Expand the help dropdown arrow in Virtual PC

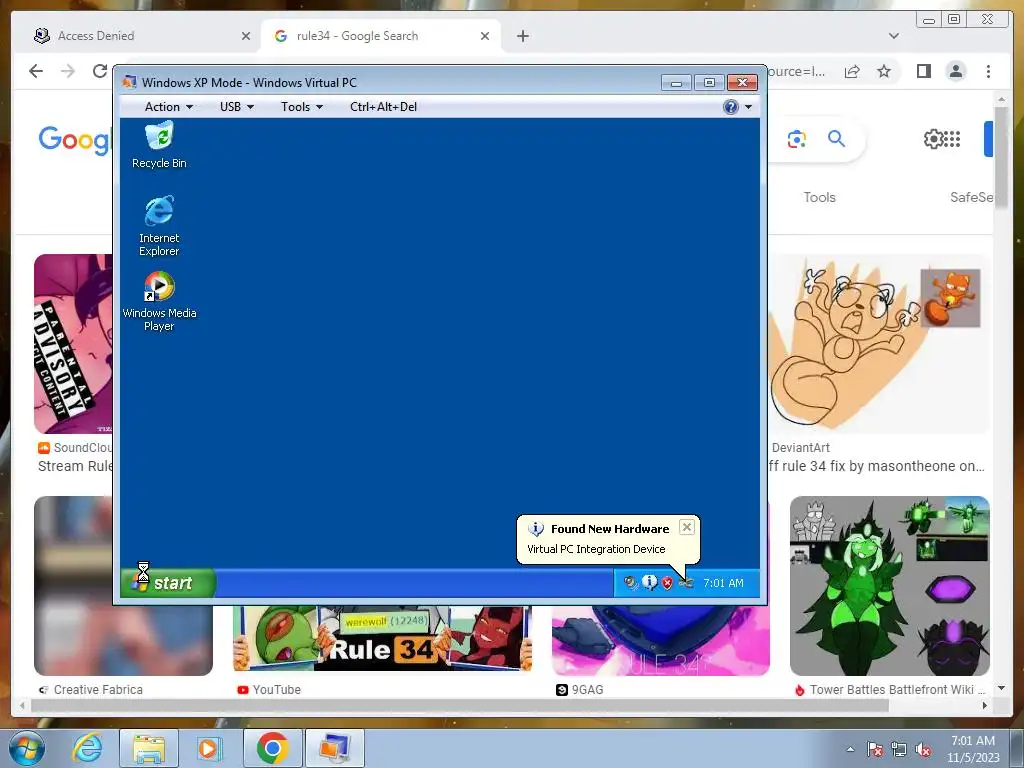pos(748,107)
